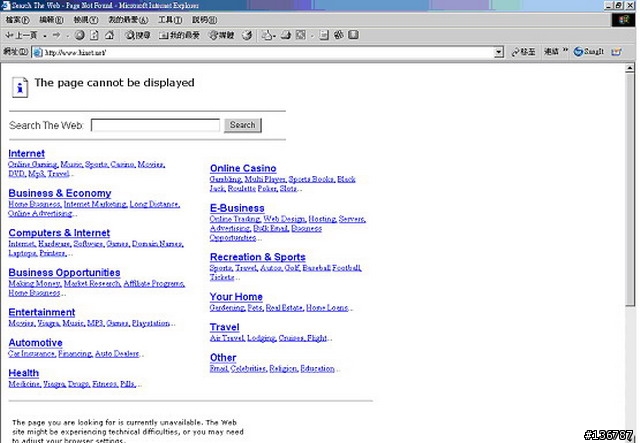Screen dimensions: 640x443
Task: Open the Travel heading link
Action: pos(224,327)
